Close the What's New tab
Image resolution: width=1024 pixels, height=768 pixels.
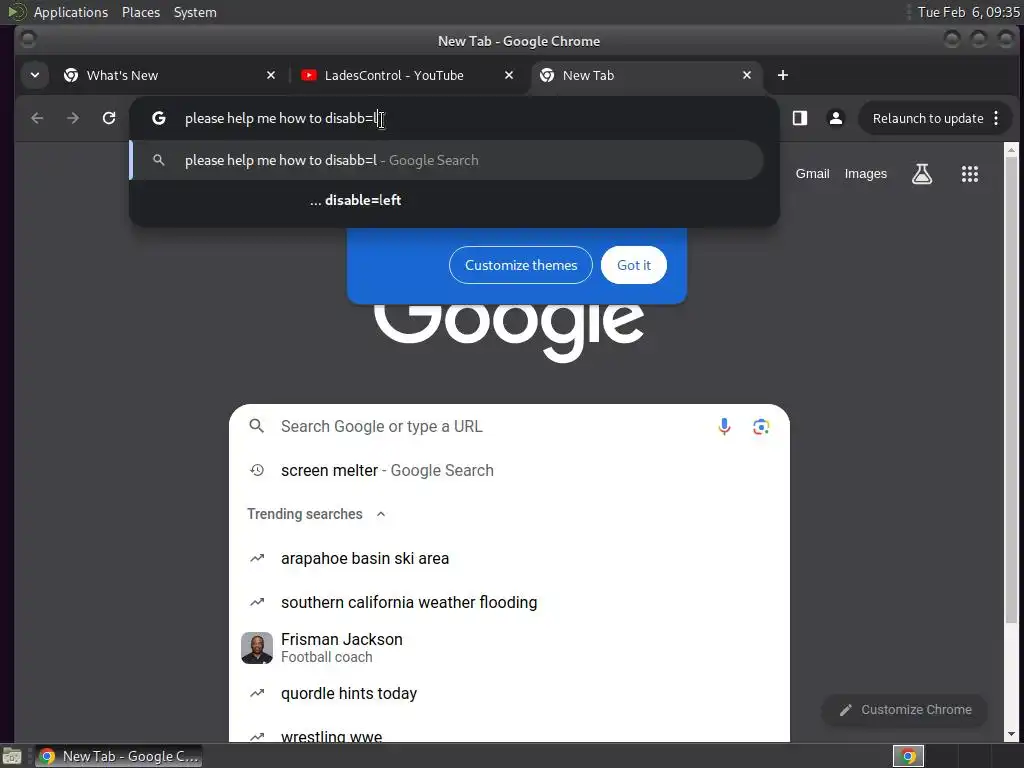(271, 75)
